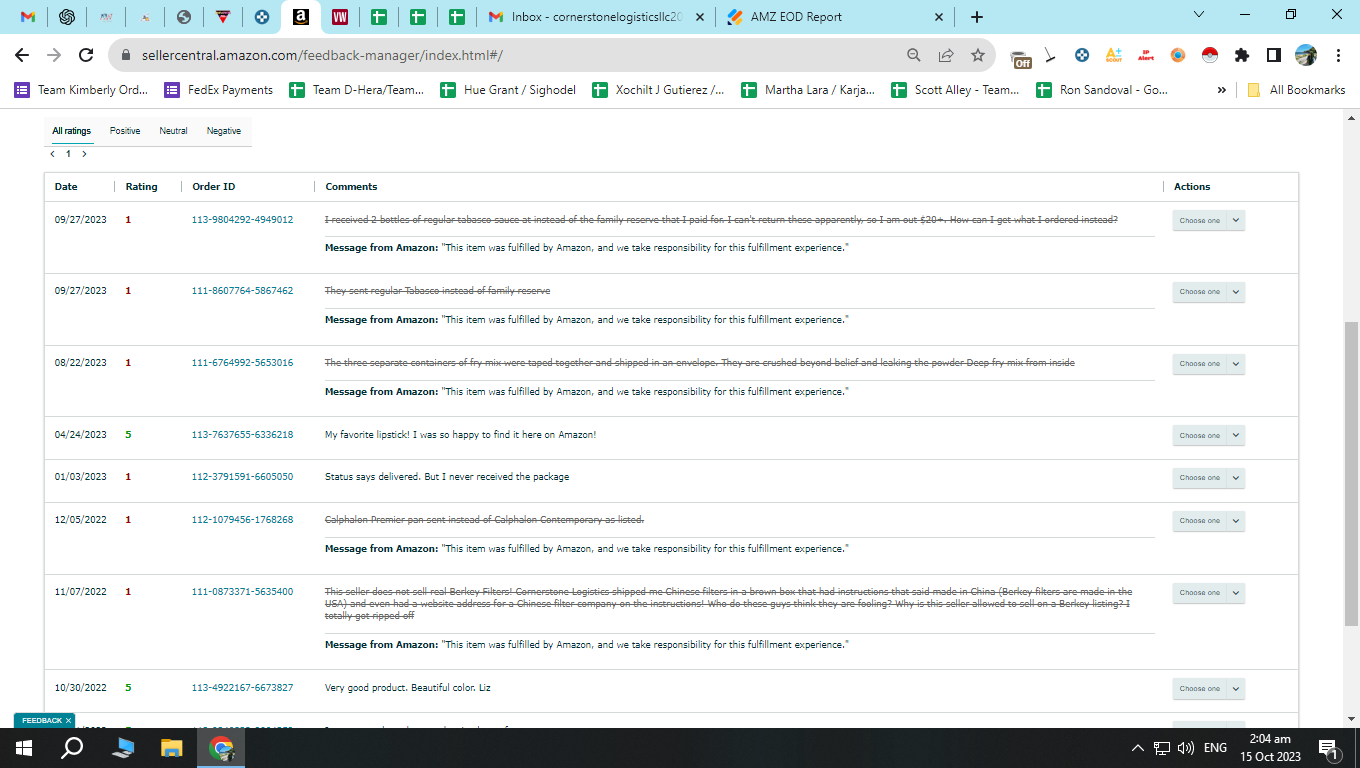Open order 111-8607764-5867462

[242, 291]
